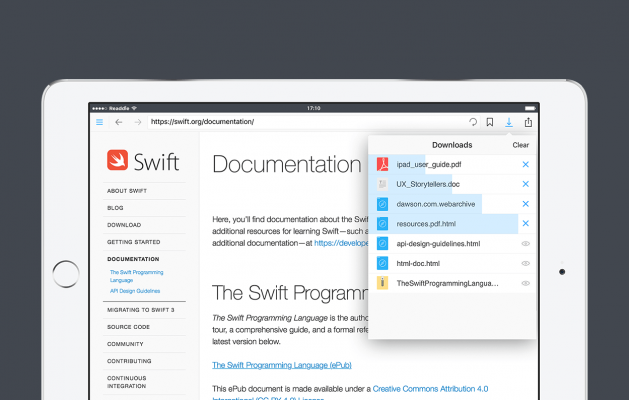Open the share icon in toolbar
The width and height of the screenshot is (629, 400).
click(x=528, y=122)
